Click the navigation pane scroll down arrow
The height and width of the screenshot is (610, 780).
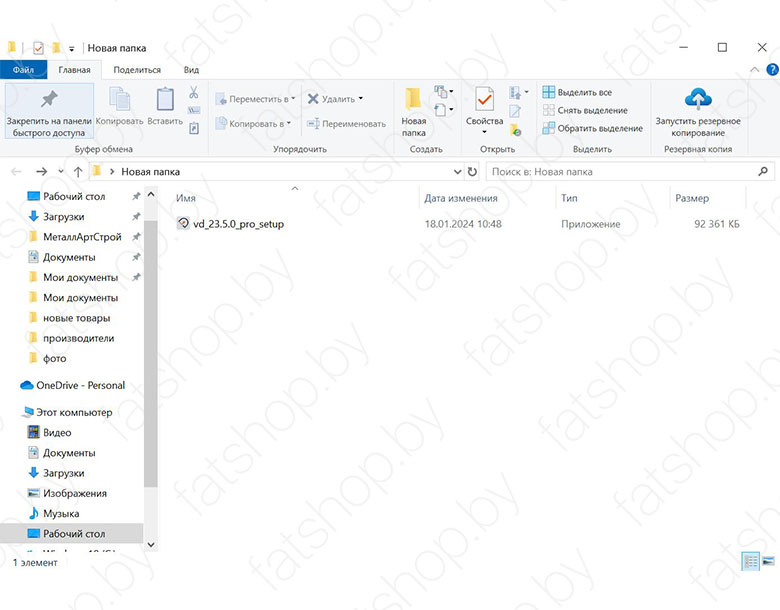pos(151,545)
